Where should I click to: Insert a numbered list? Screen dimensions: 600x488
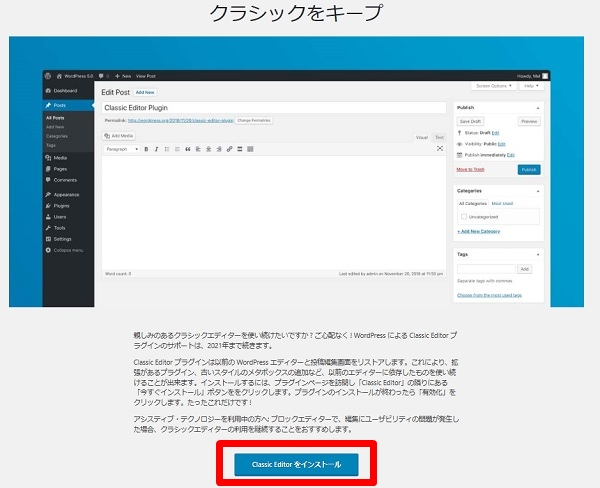click(x=177, y=149)
